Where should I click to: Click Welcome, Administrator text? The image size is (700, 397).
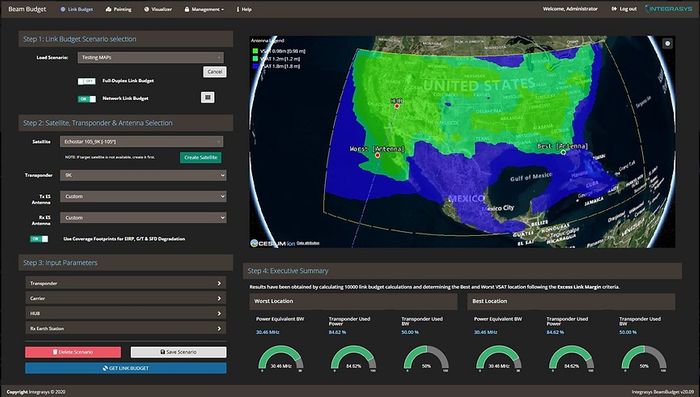coord(570,9)
